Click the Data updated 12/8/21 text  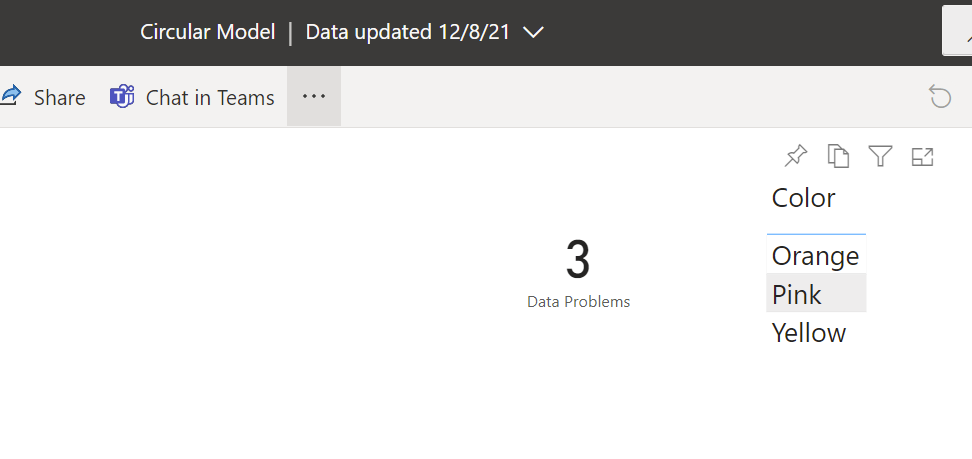point(408,32)
